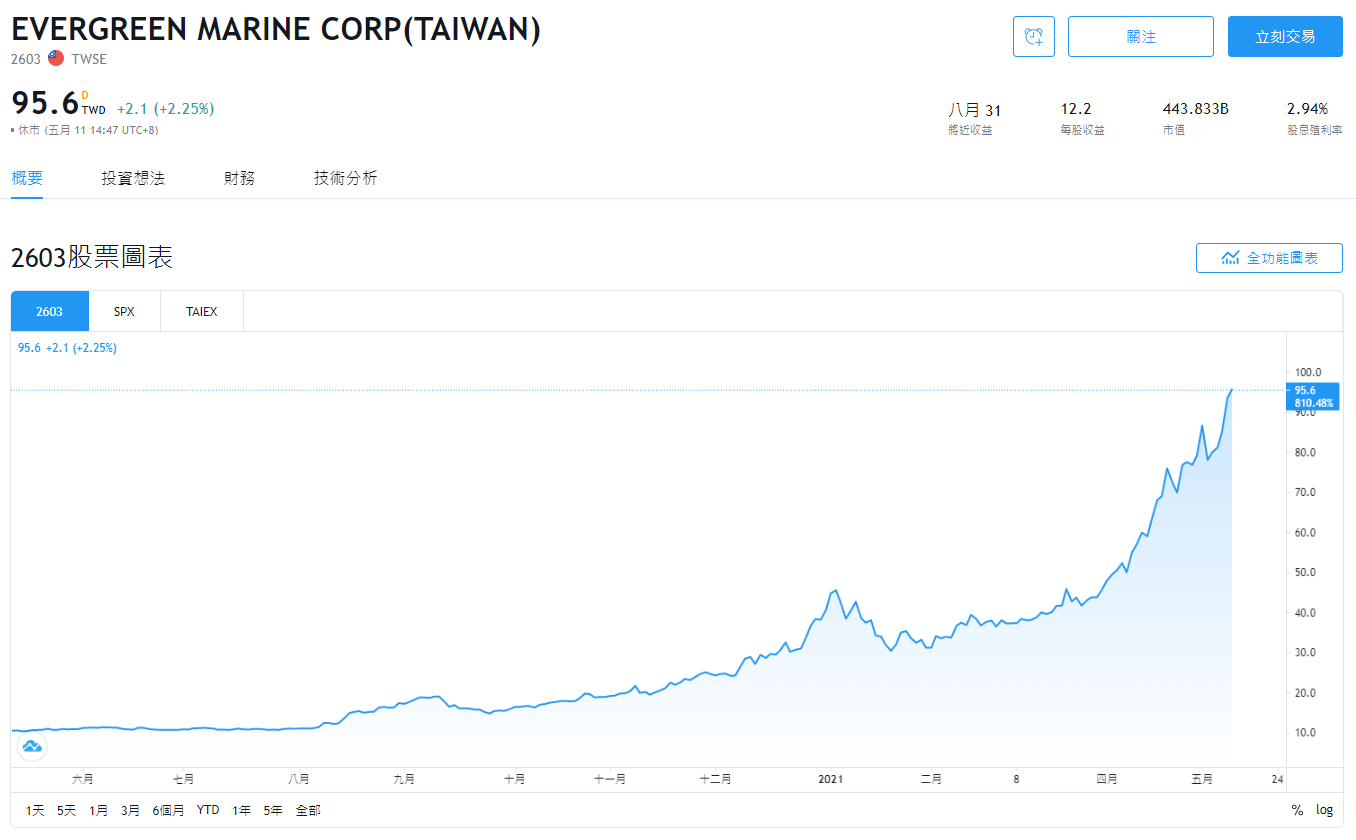The image size is (1356, 840).
Task: Click the 八月 31 upcoming earnings date
Action: click(974, 109)
